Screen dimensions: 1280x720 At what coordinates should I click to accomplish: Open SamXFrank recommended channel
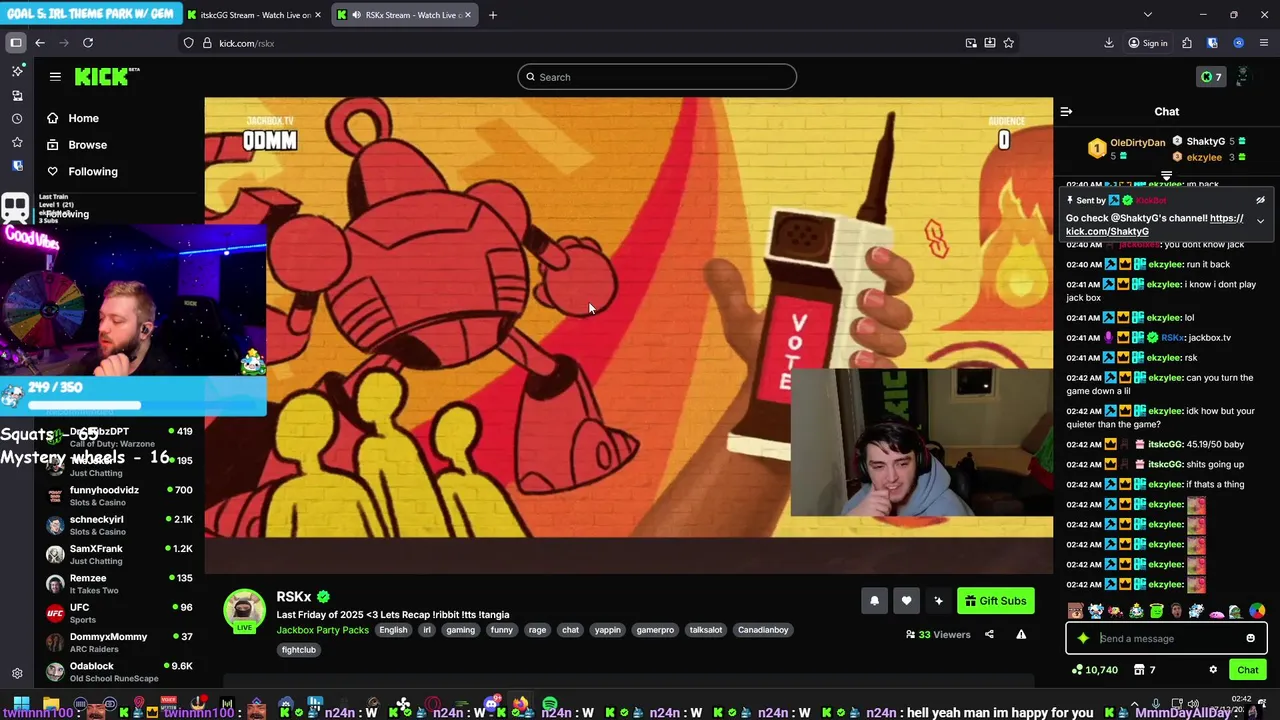[120, 554]
